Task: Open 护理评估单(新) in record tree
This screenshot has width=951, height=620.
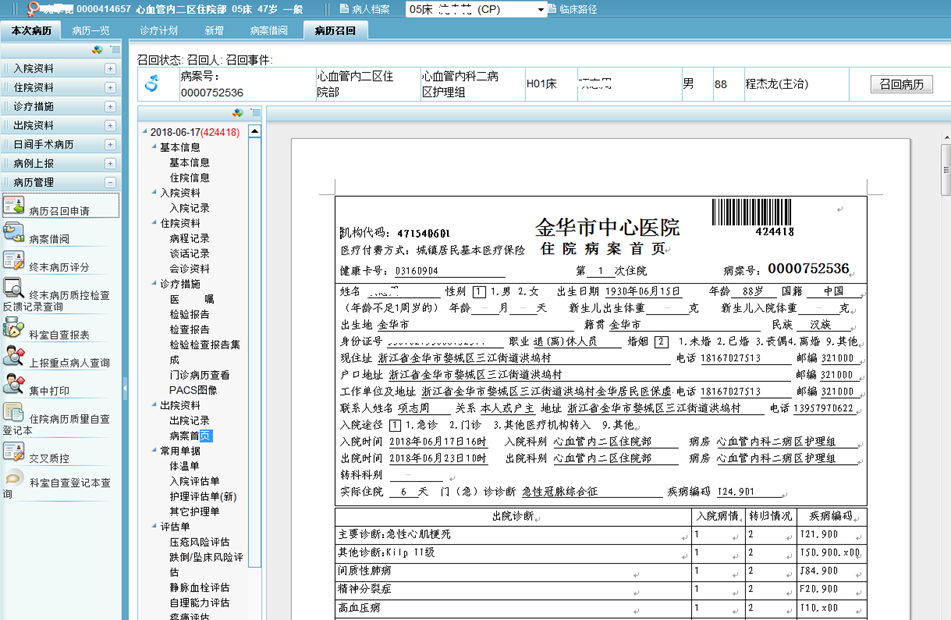Action: tap(203, 496)
